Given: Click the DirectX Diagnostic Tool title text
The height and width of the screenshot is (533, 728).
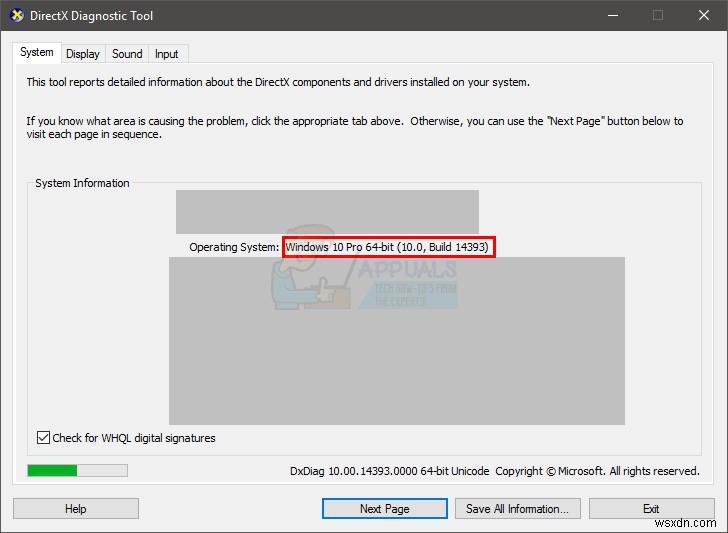Looking at the screenshot, I should [x=91, y=16].
